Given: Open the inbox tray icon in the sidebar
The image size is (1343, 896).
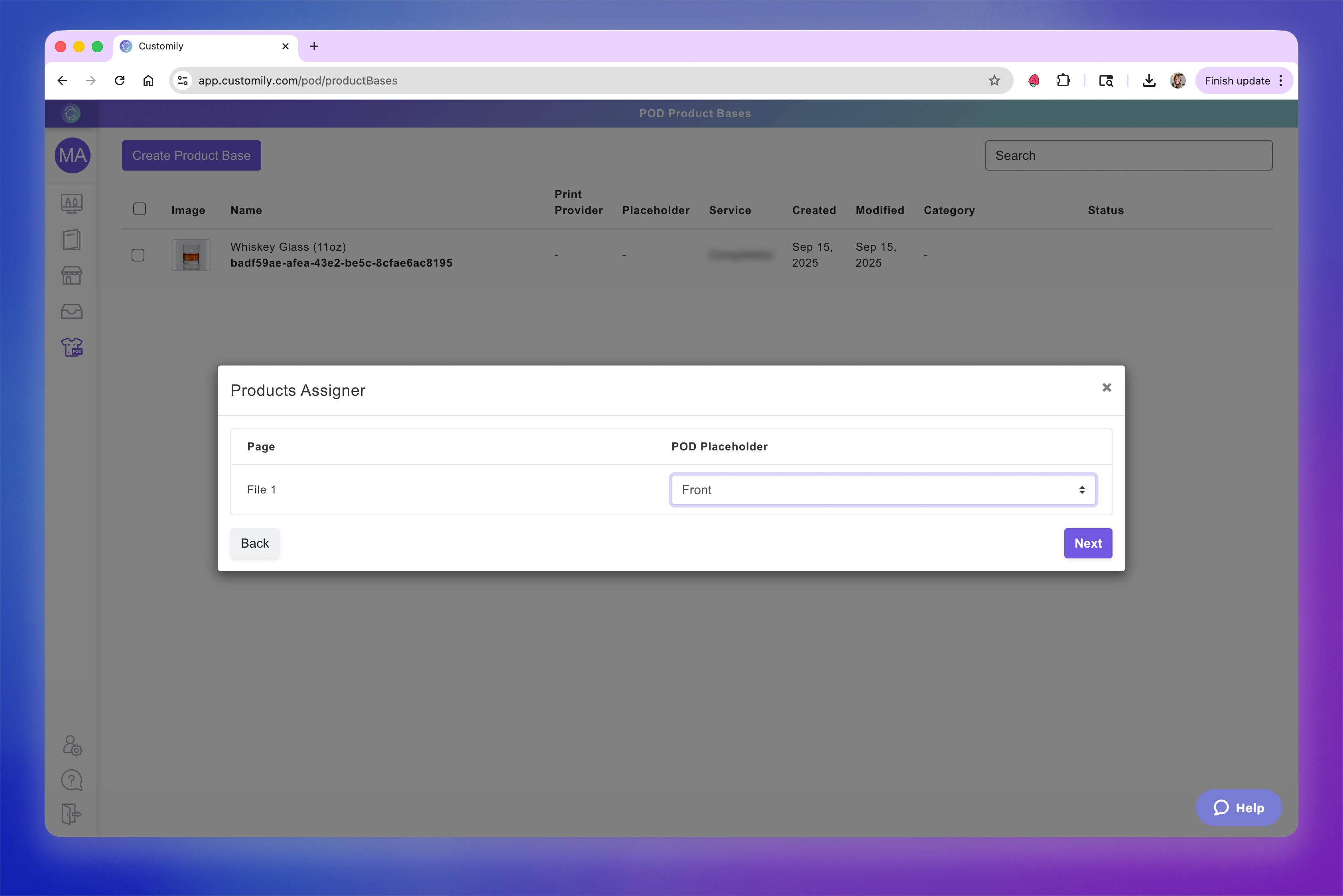Looking at the screenshot, I should pos(71,311).
